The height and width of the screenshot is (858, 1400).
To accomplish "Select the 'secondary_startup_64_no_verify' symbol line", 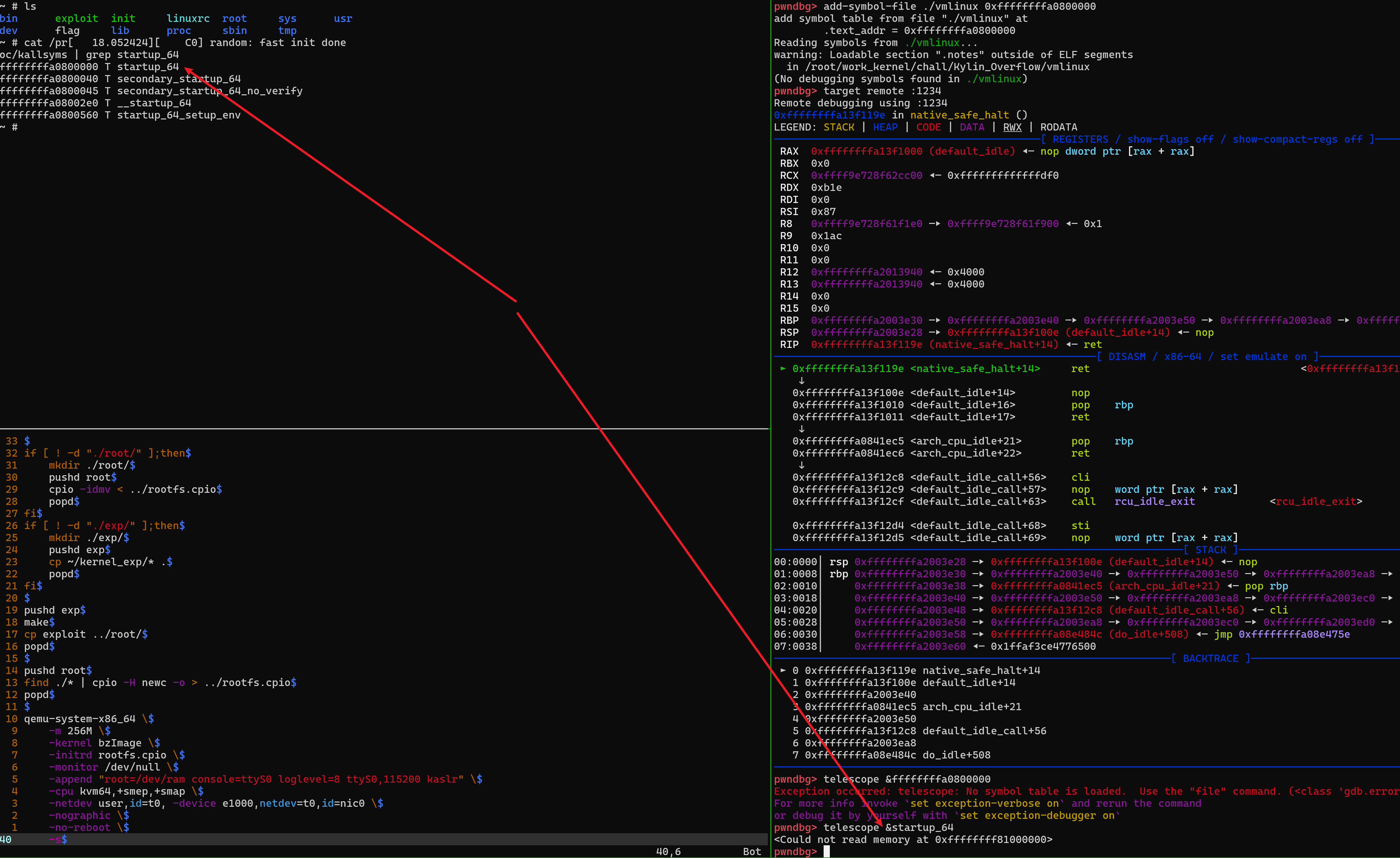I will pos(151,90).
